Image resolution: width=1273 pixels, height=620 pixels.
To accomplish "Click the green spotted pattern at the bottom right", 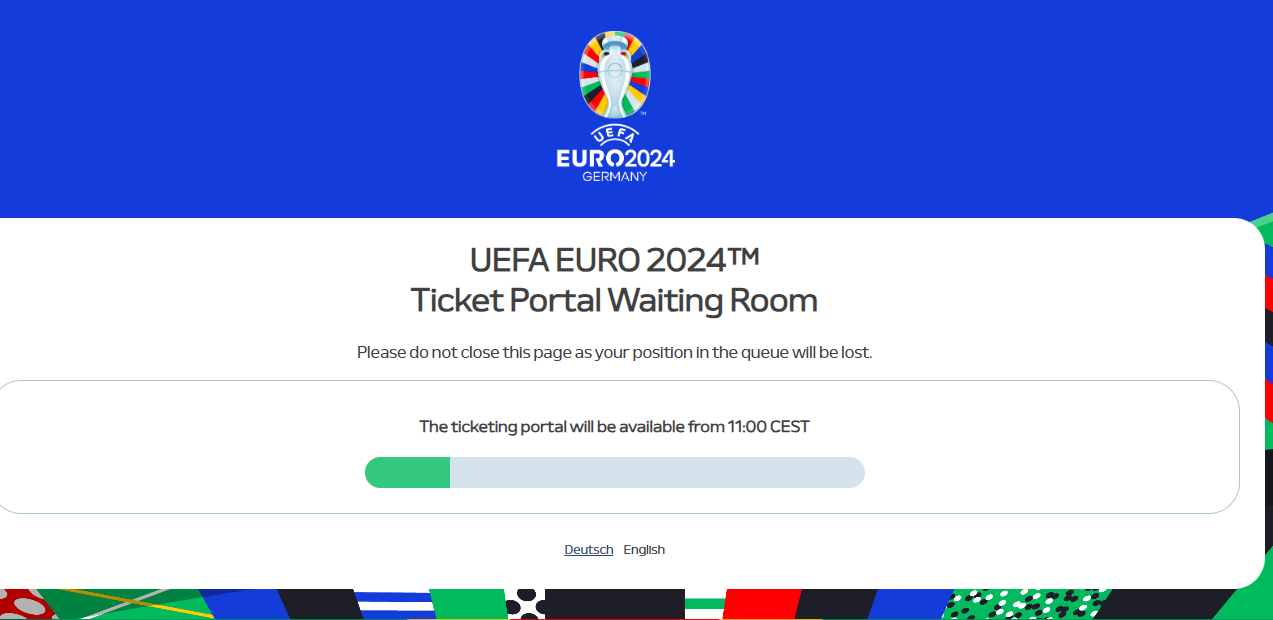I will click(x=1020, y=604).
